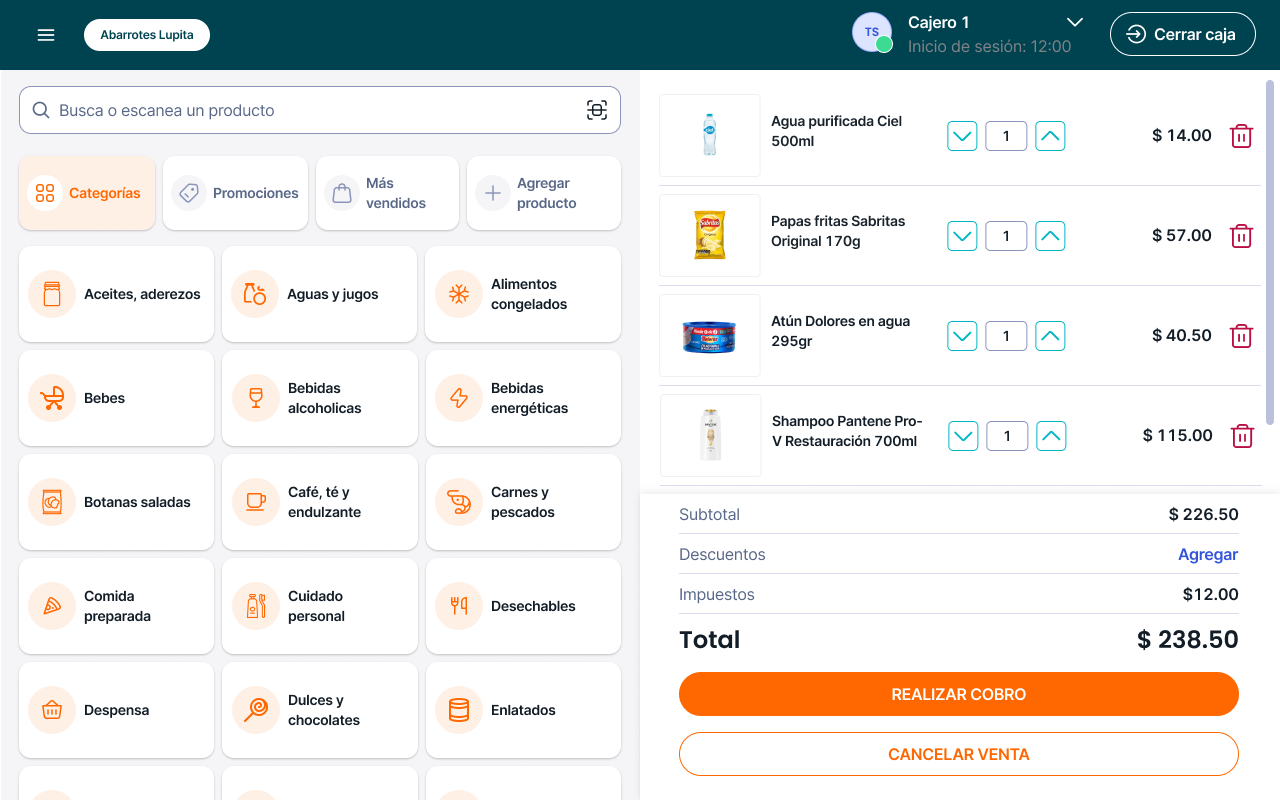Screen dimensions: 1280x800
Task: Open the hamburger menu
Action: pos(45,35)
